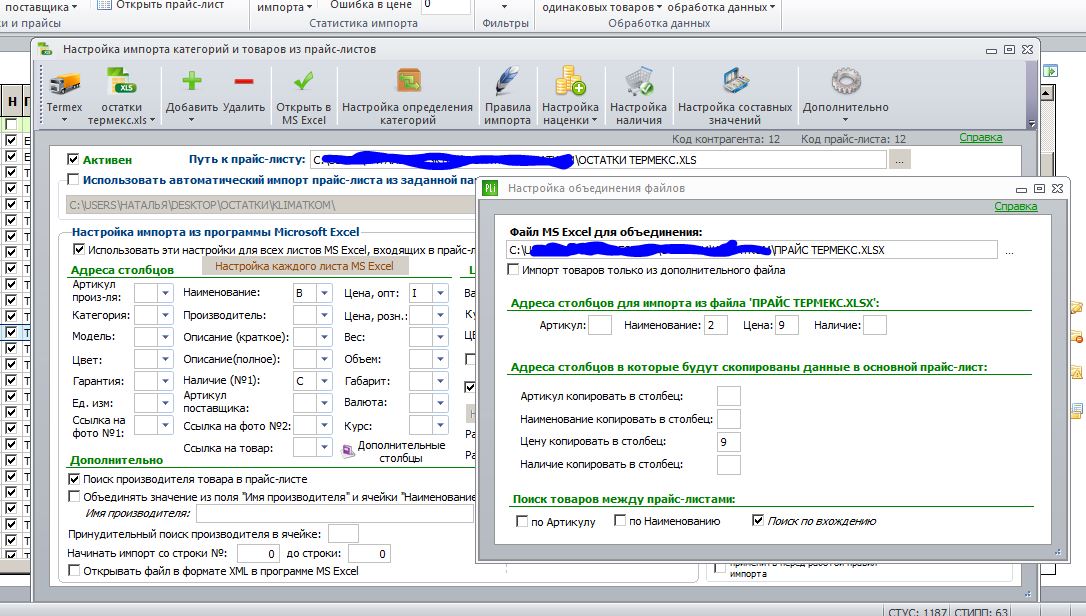1086x616 pixels.
Task: Open the обработка данных ribbon menu
Action: (722, 7)
